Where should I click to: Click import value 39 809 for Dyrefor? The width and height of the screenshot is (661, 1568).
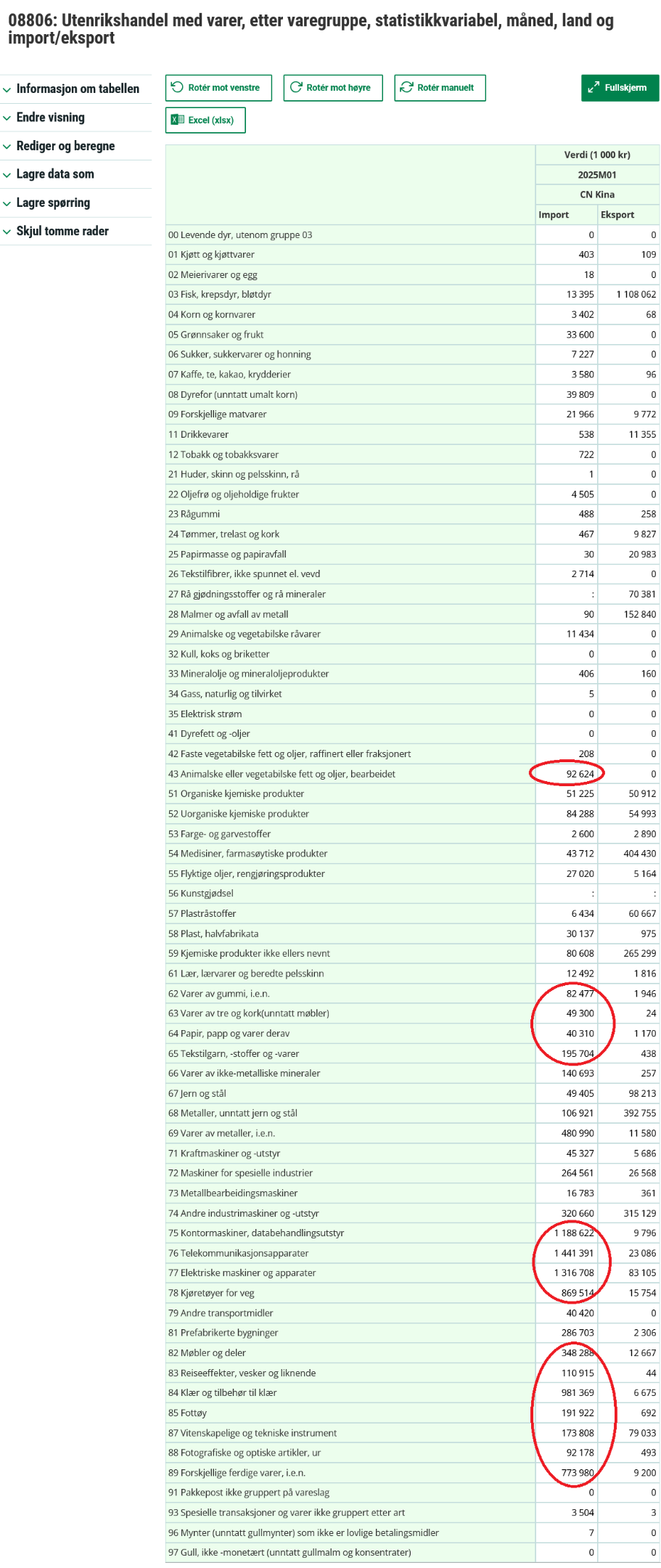pos(580,395)
